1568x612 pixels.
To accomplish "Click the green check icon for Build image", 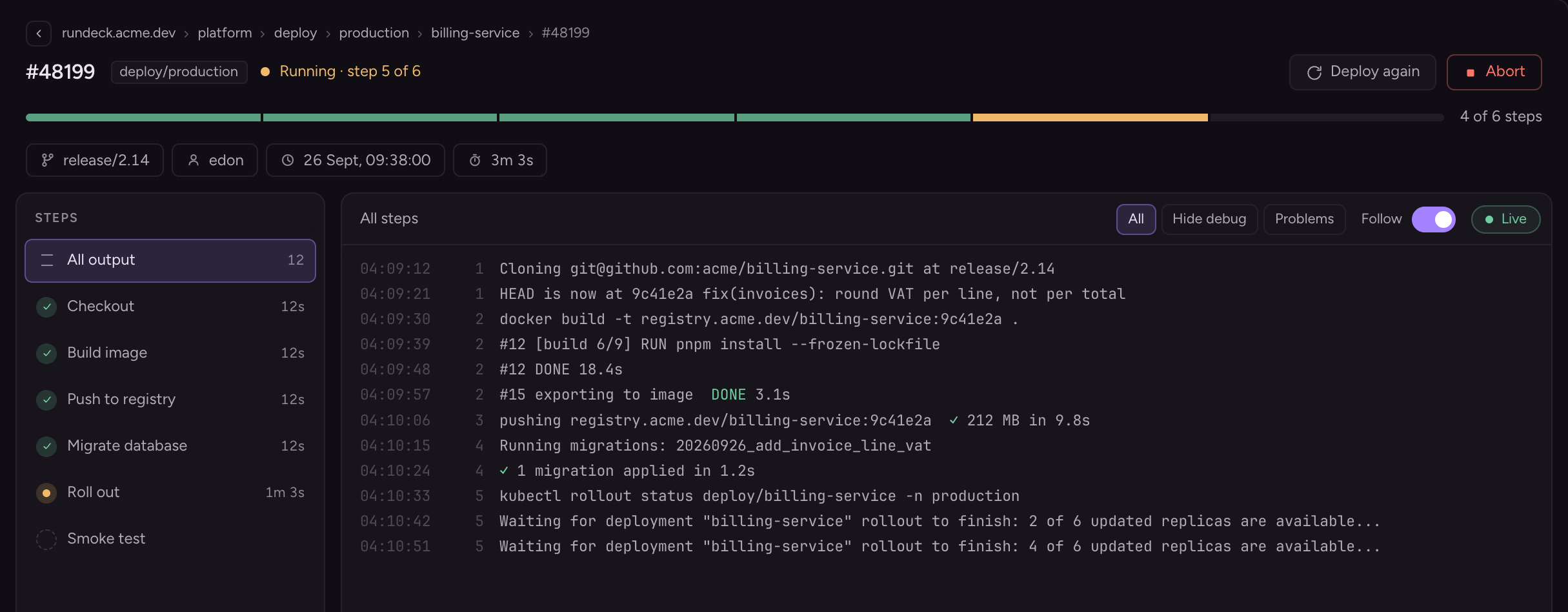I will coord(46,353).
